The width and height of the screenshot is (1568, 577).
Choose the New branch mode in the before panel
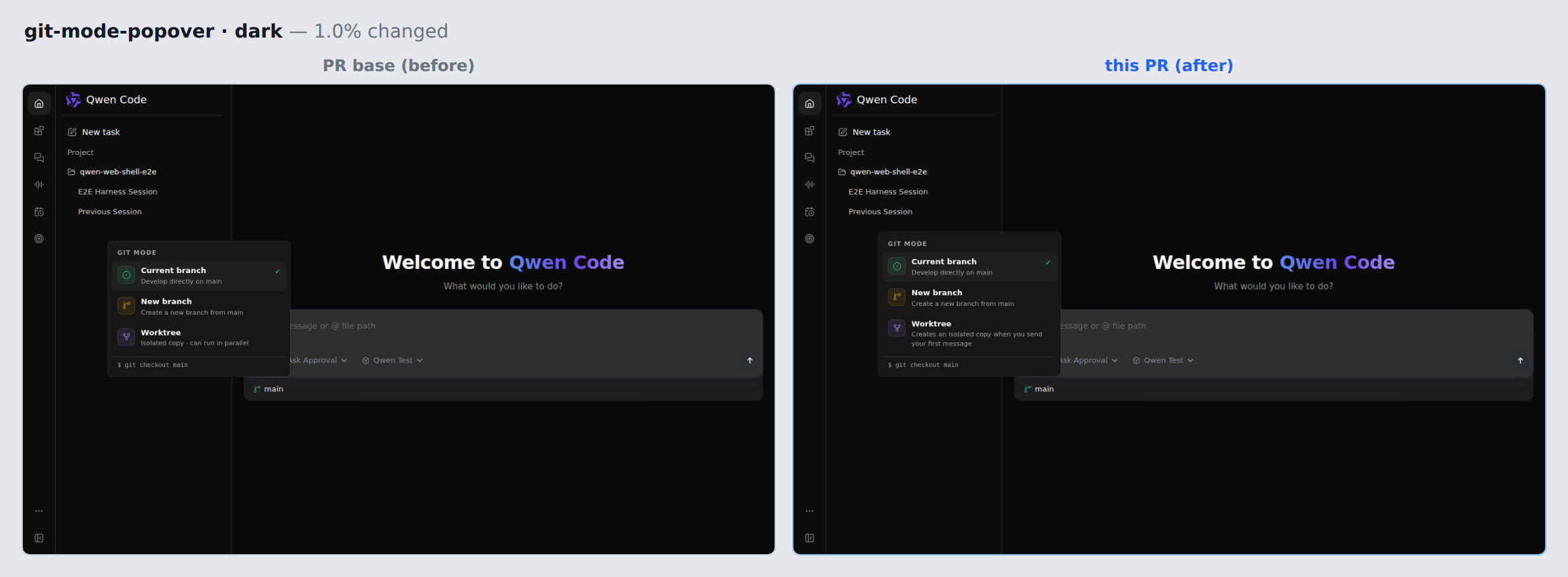click(x=199, y=307)
